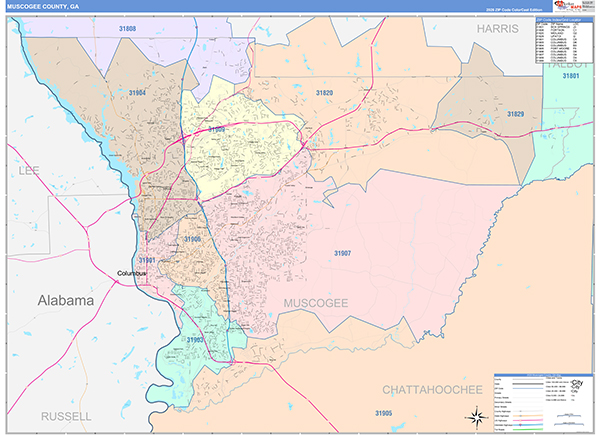Click the Alabama state label

(66, 301)
